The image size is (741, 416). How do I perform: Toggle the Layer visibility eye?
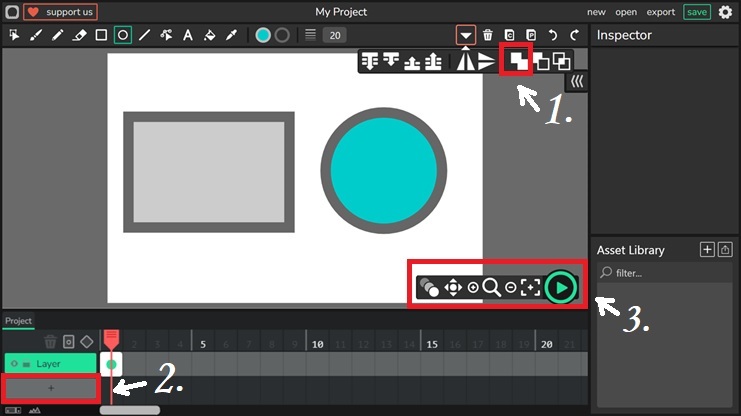pos(14,364)
